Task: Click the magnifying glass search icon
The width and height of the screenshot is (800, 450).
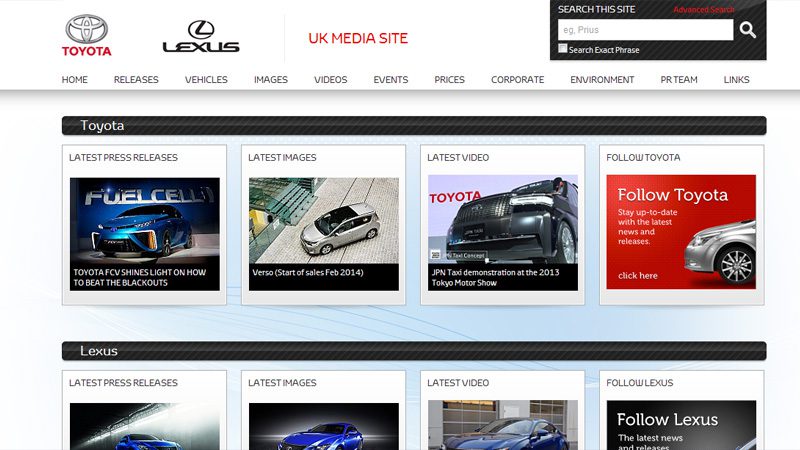Action: (x=747, y=30)
